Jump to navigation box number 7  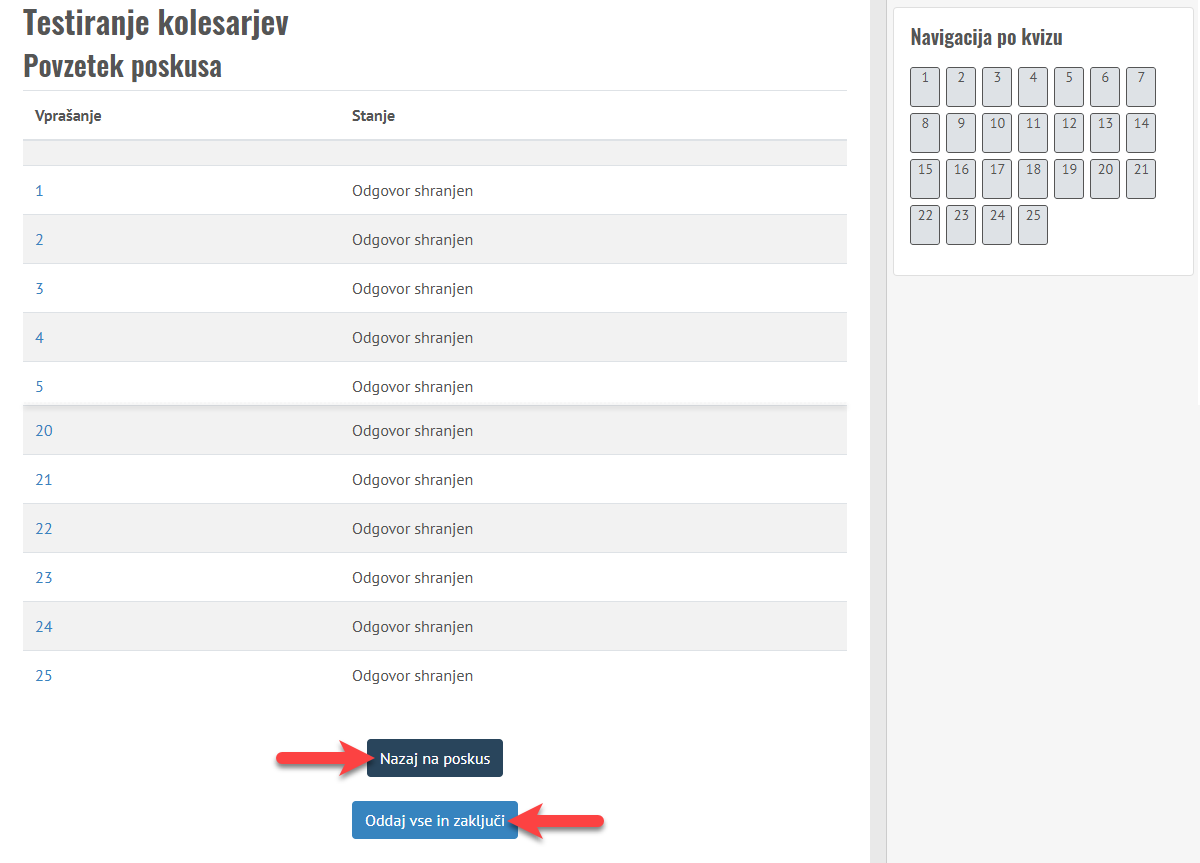pyautogui.click(x=1141, y=87)
